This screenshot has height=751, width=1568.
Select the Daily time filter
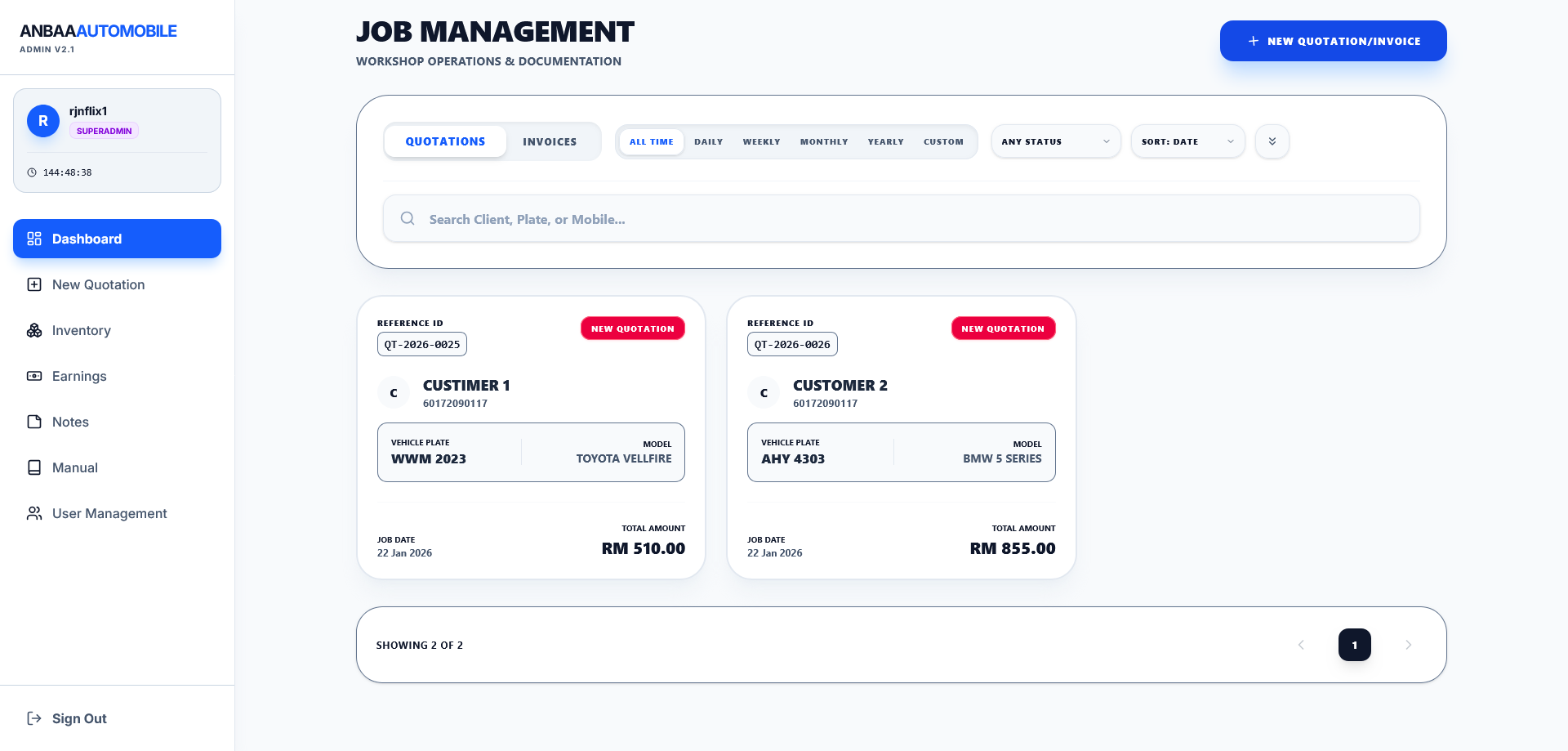click(708, 142)
